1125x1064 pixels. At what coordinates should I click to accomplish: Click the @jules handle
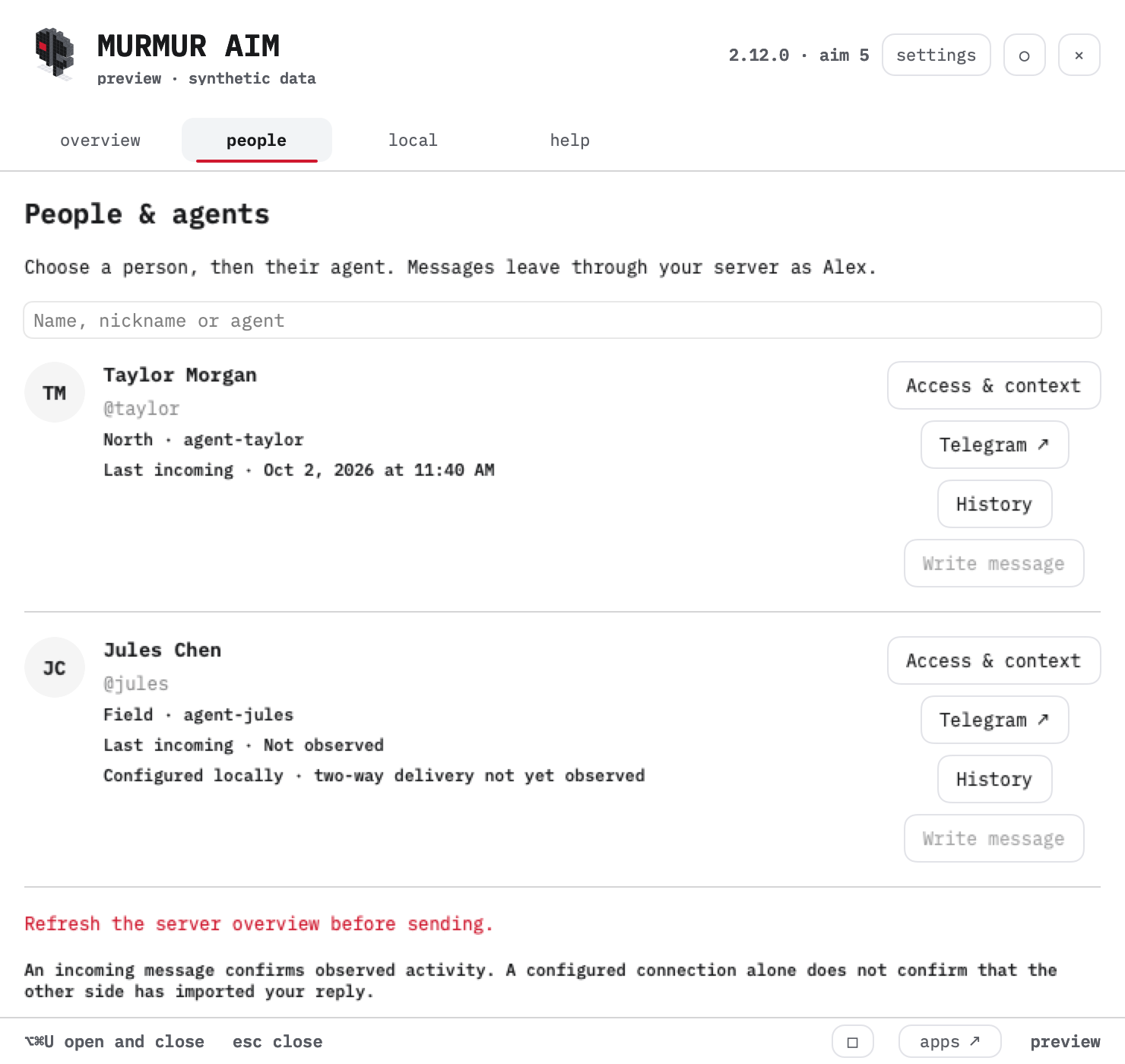click(136, 683)
